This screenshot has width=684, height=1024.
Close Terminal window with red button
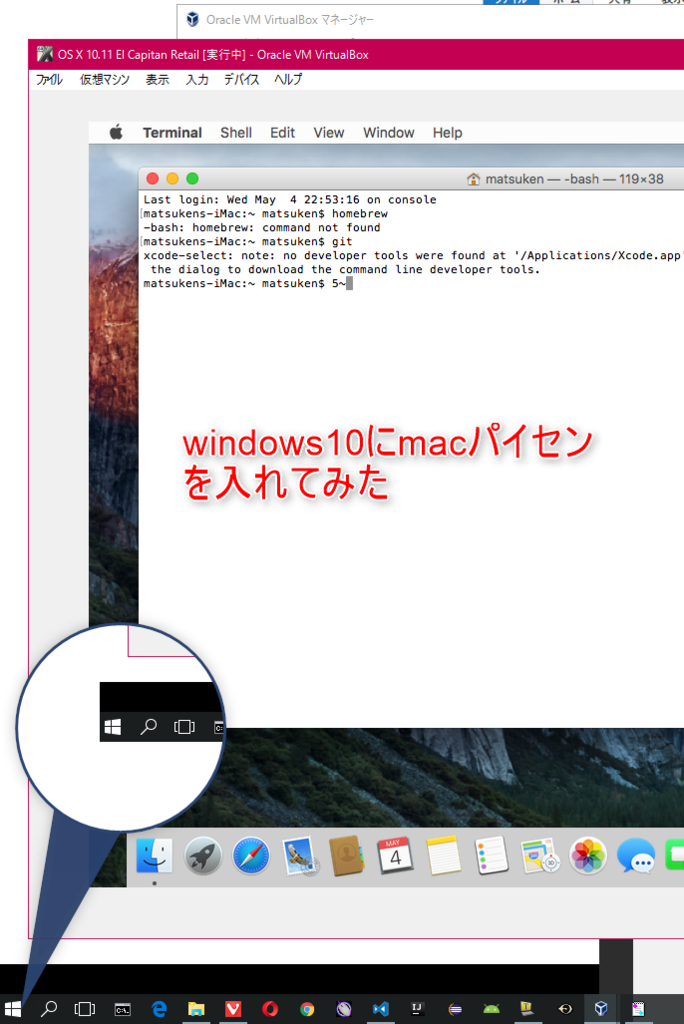click(x=153, y=178)
